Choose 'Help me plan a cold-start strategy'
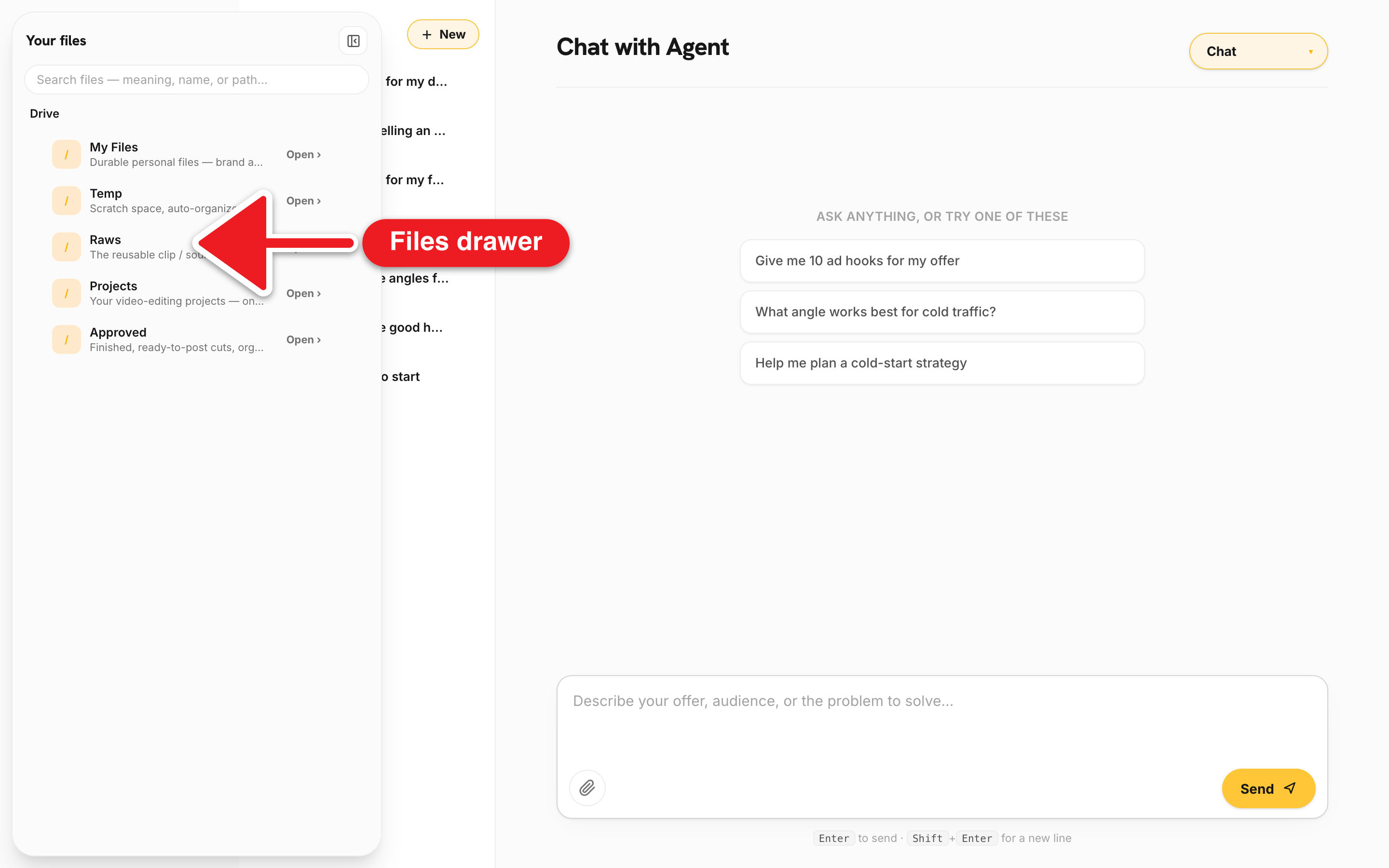This screenshot has height=868, width=1389. pyautogui.click(x=942, y=363)
